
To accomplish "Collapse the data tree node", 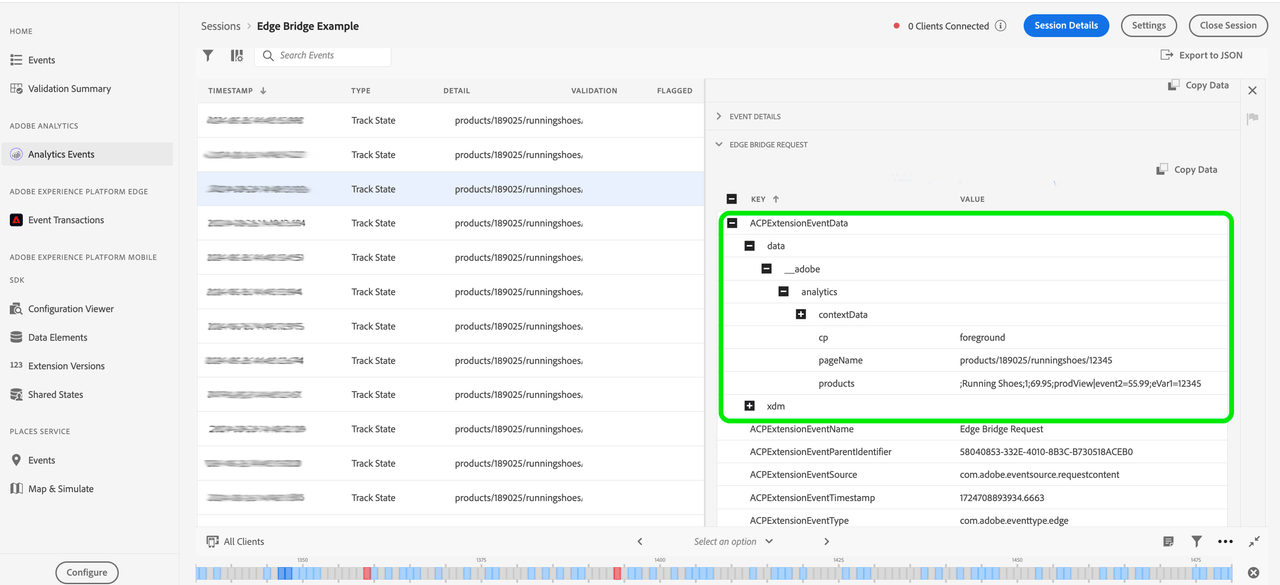I will (749, 246).
